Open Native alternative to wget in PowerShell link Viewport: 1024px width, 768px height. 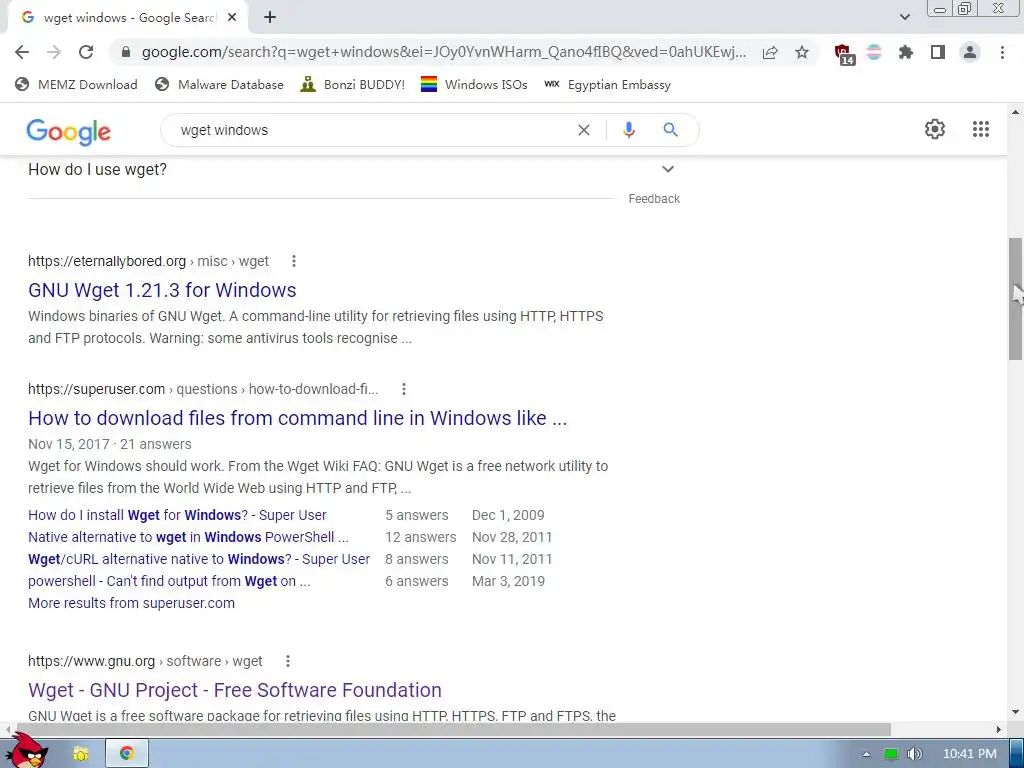click(x=188, y=537)
